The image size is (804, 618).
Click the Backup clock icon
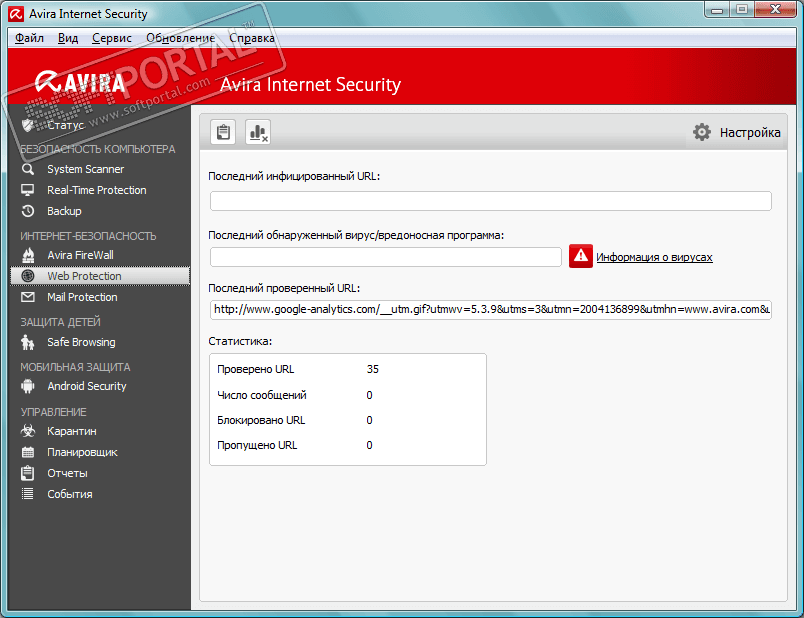[x=28, y=211]
